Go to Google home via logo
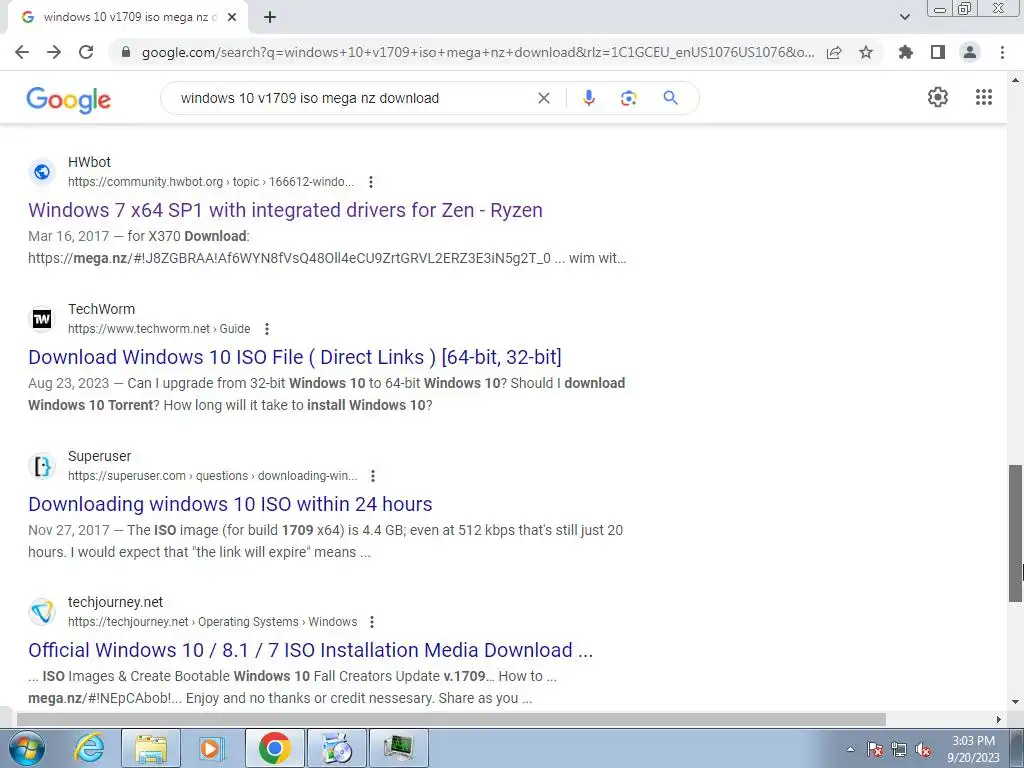Image resolution: width=1024 pixels, height=768 pixels. click(x=69, y=100)
